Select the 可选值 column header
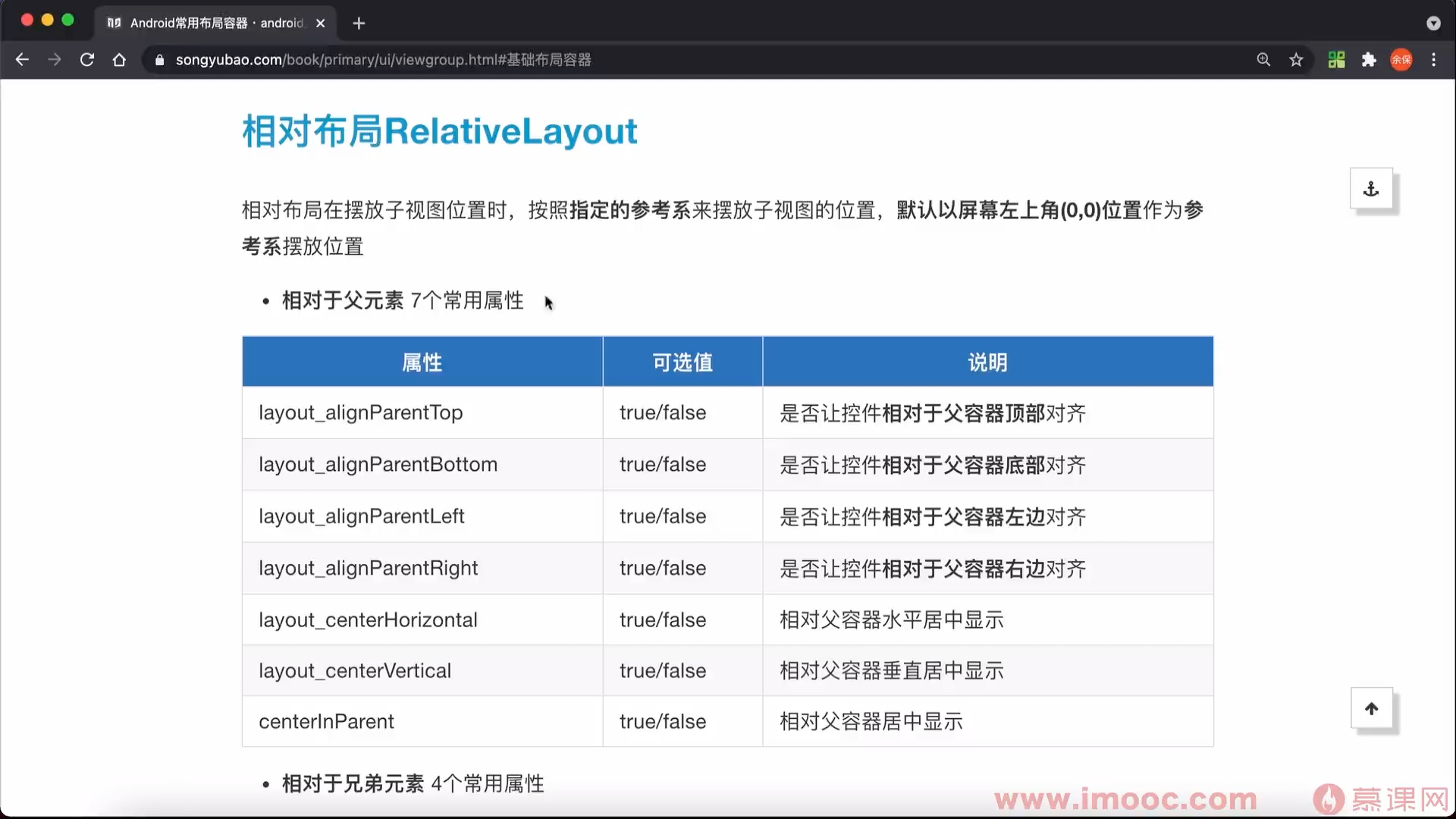 (682, 362)
